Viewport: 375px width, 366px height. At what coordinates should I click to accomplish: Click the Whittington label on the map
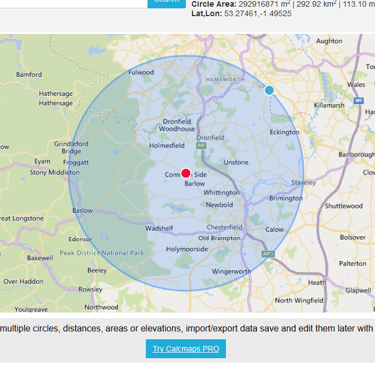221,193
